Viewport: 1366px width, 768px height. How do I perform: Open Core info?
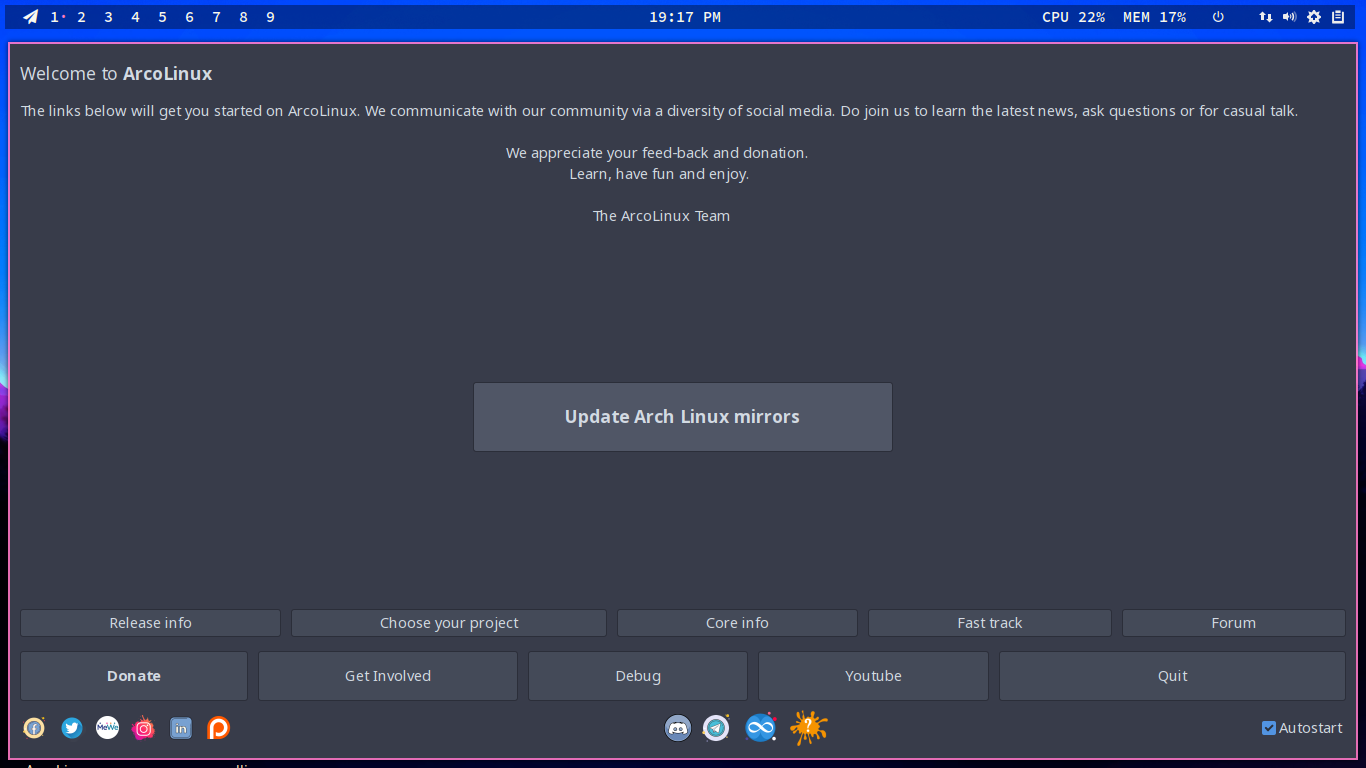[x=737, y=623]
